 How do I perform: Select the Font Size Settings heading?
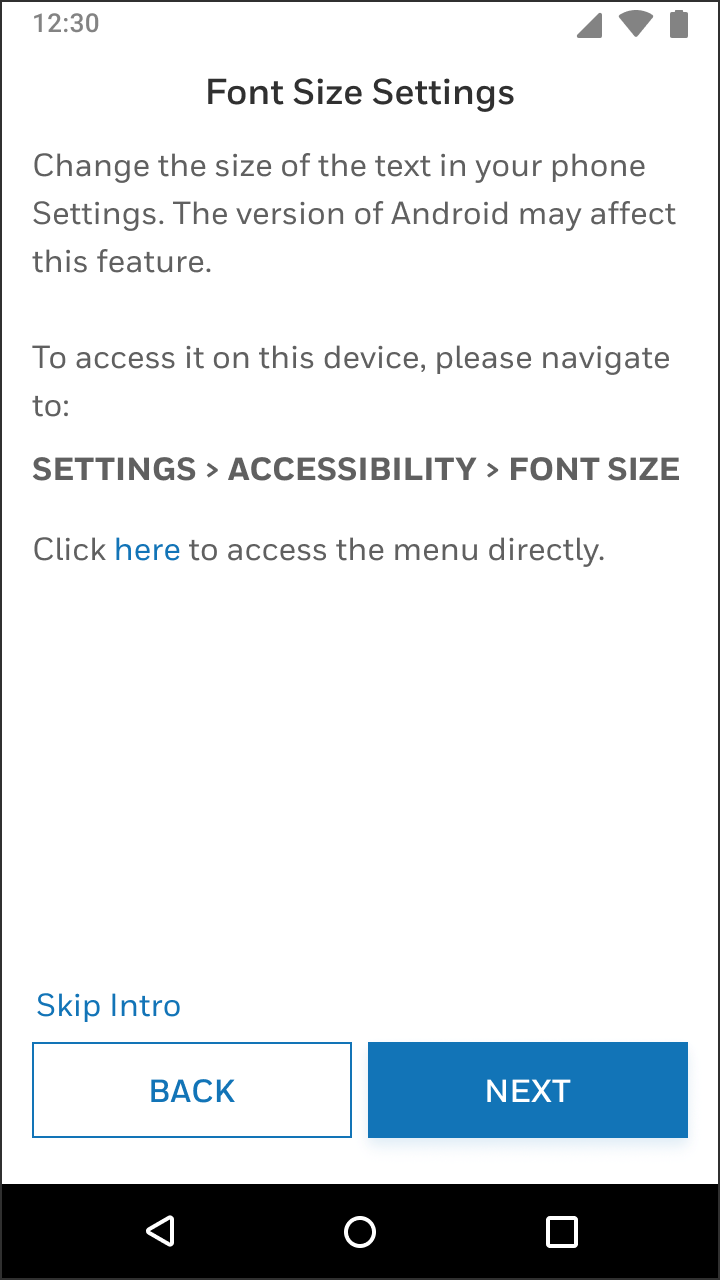[x=360, y=92]
